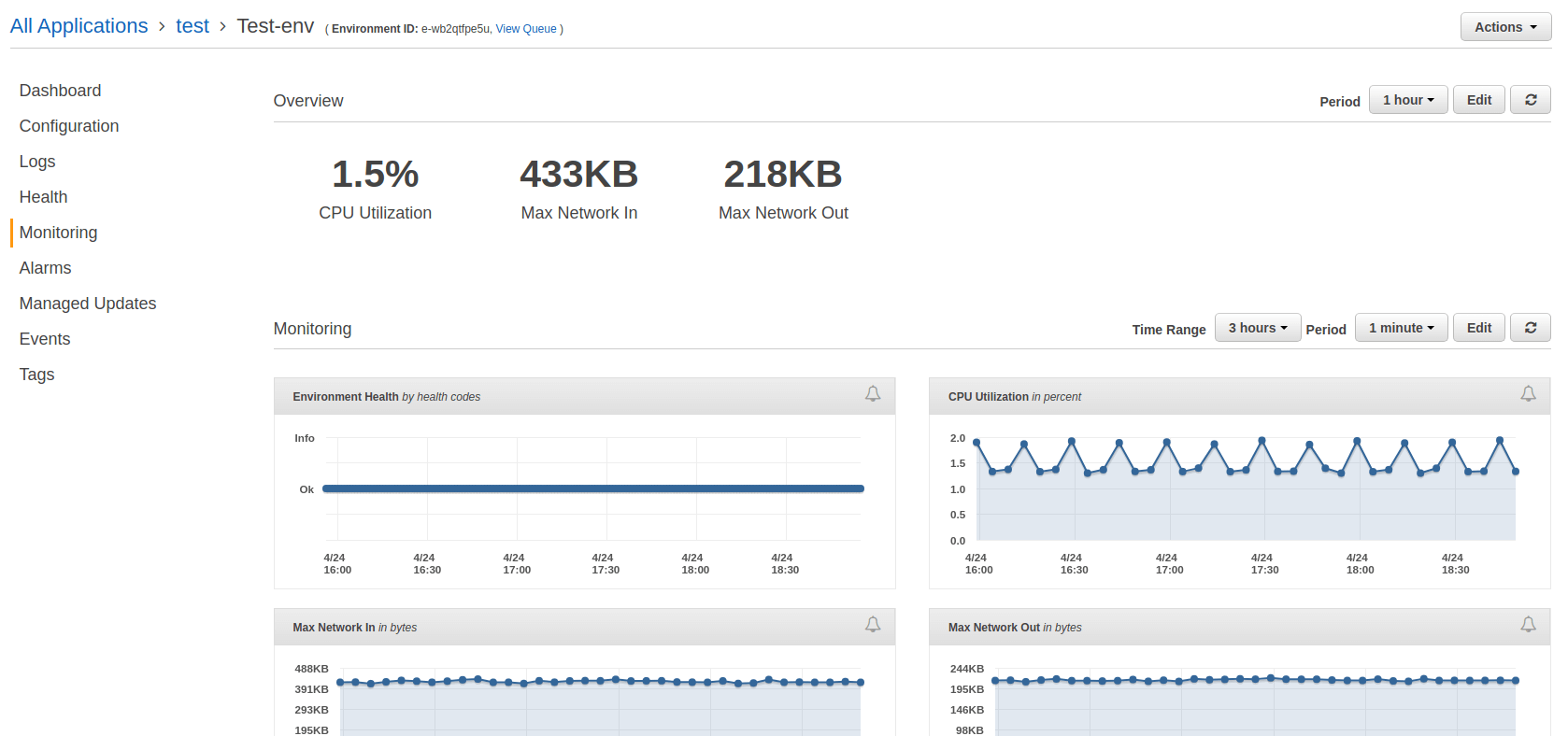This screenshot has height=736, width=1568.
Task: Change the Monitoring Period '1 minute' dropdown
Action: click(x=1400, y=328)
